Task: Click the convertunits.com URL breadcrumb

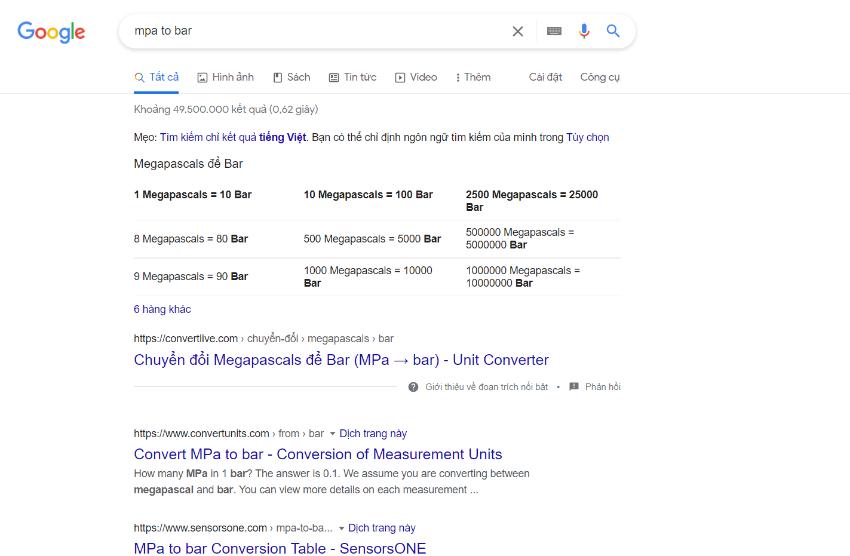Action: (x=229, y=434)
